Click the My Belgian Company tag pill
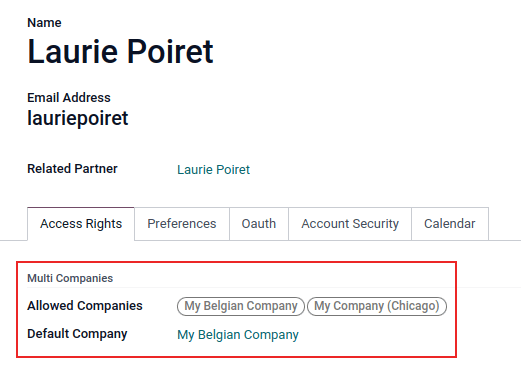Screen dimensions: 521x370 click(x=241, y=306)
